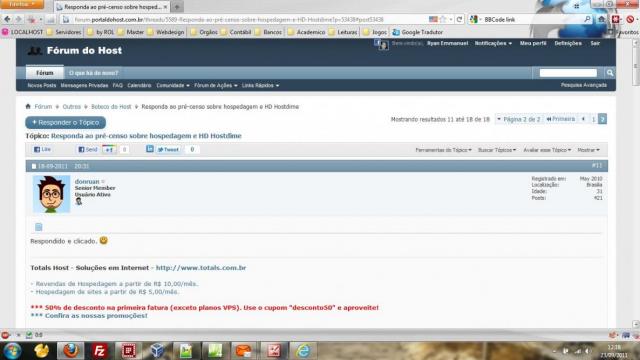Image resolution: width=640 pixels, height=360 pixels.
Task: Click the Tweet share button
Action: [x=168, y=150]
